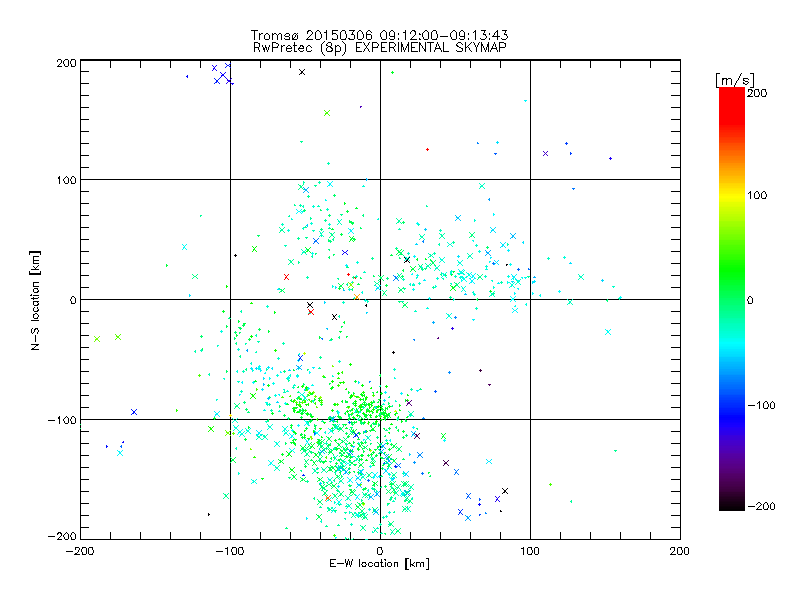Click the black X marker above N-S 100
The width and height of the screenshot is (800, 600).
click(302, 72)
